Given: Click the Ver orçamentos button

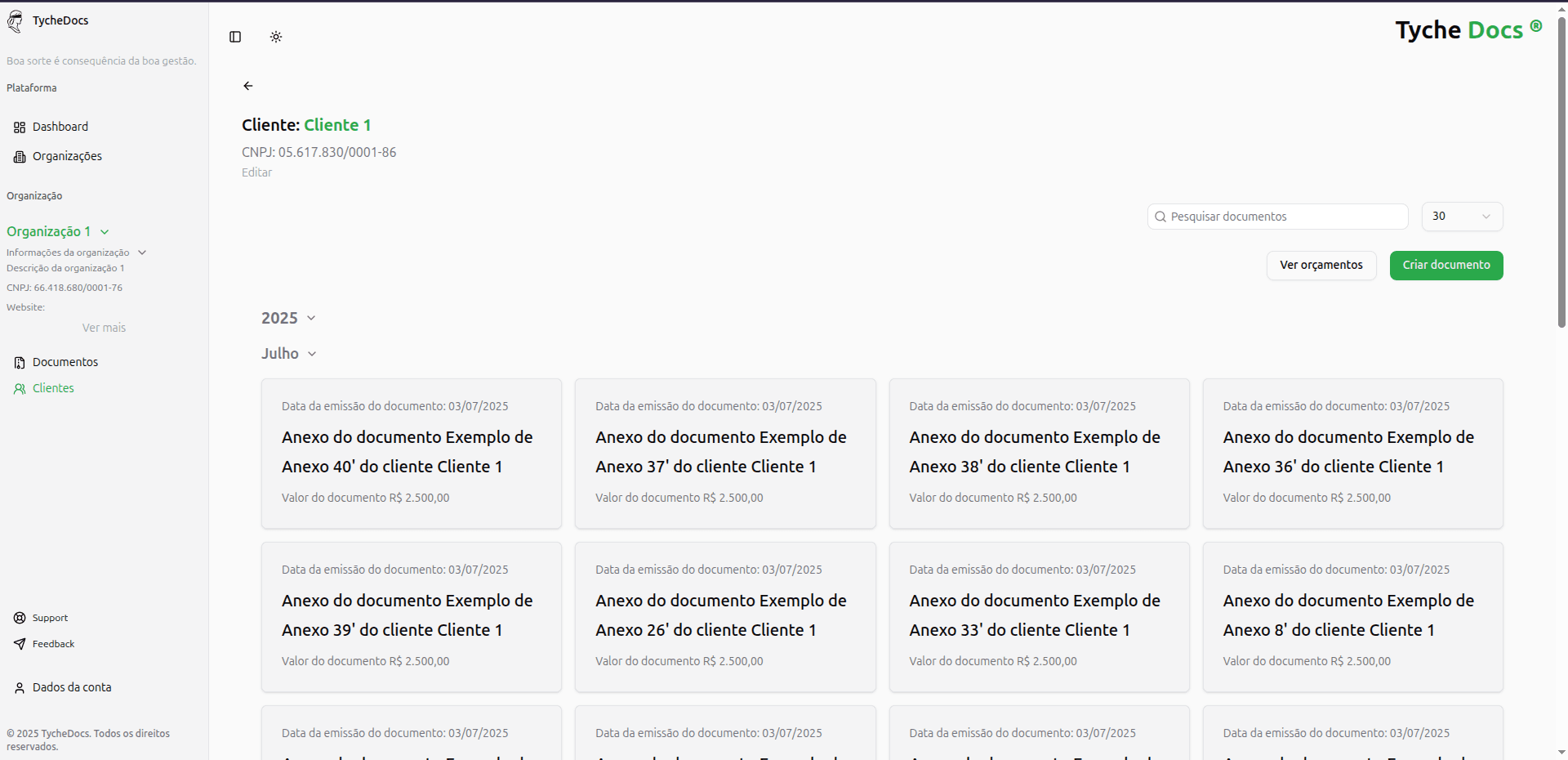Looking at the screenshot, I should point(1321,266).
